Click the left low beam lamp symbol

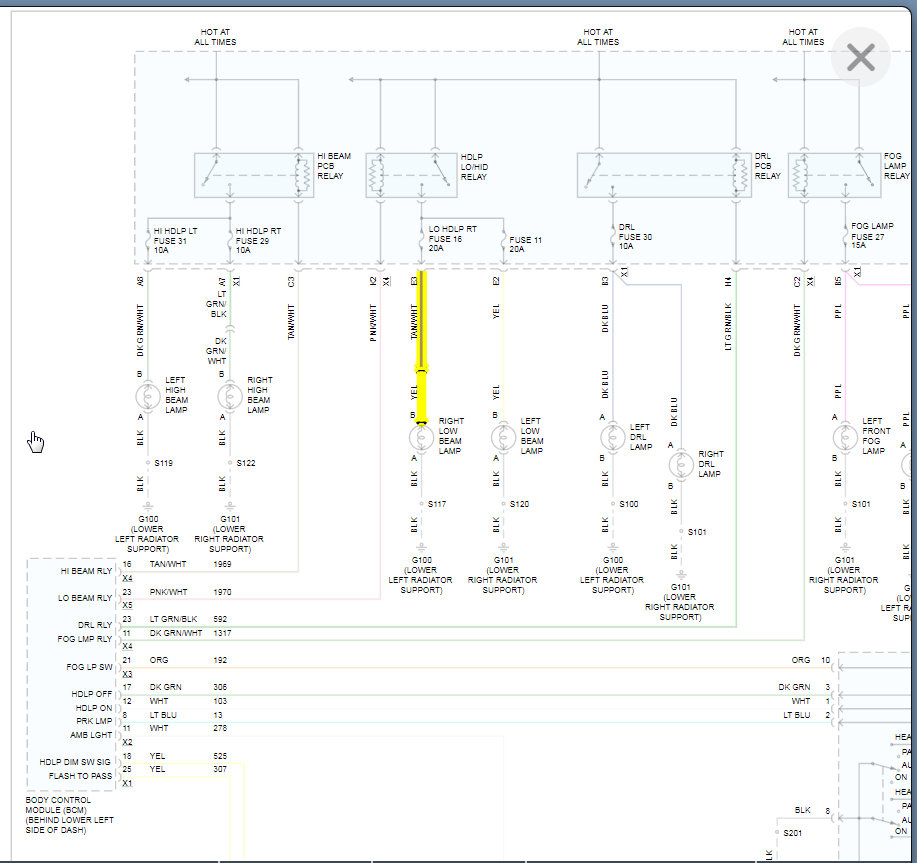pyautogui.click(x=503, y=437)
